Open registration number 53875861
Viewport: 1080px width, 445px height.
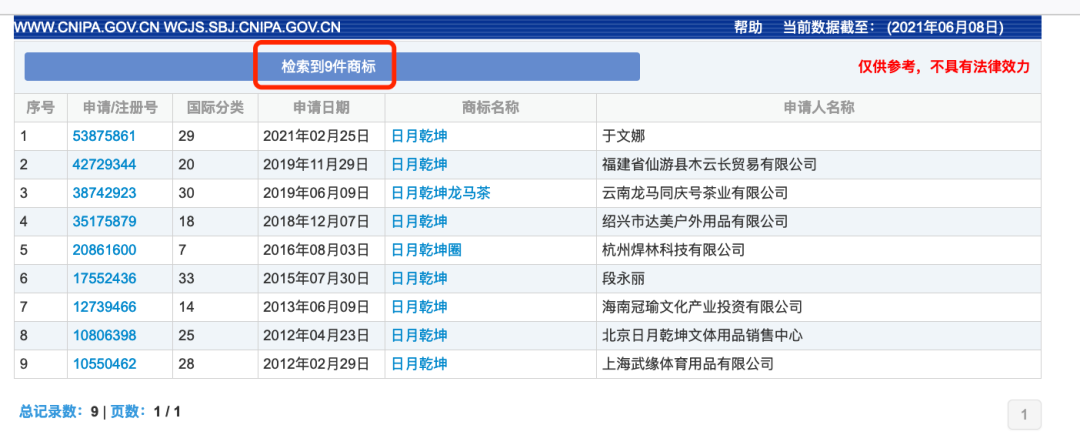tap(104, 136)
